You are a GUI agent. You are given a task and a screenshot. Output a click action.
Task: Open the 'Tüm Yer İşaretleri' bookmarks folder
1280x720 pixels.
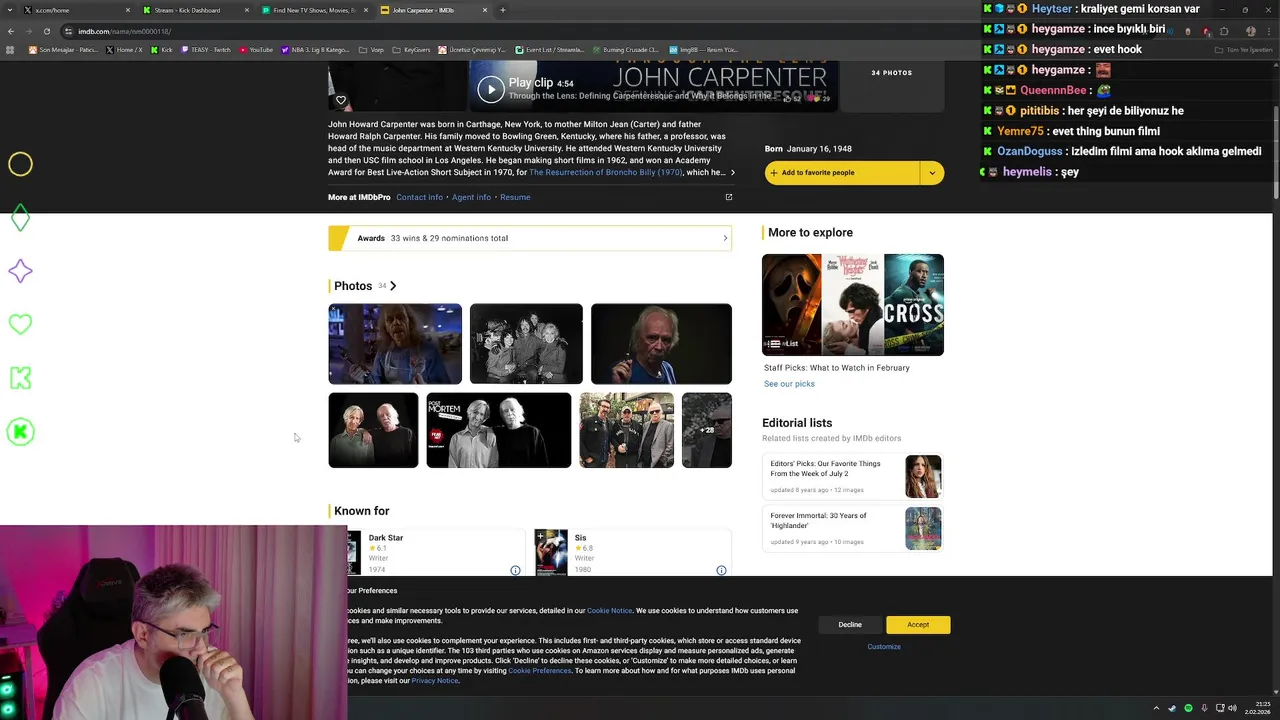1244,49
